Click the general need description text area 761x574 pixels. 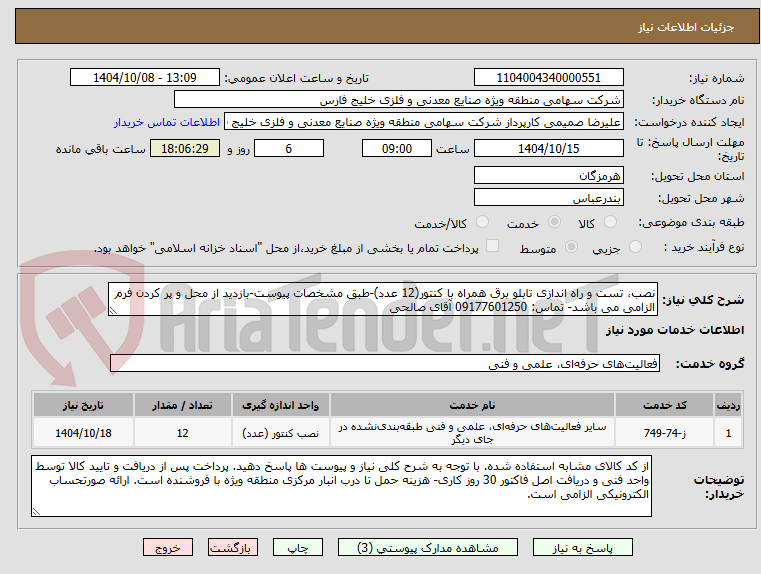coord(383,299)
